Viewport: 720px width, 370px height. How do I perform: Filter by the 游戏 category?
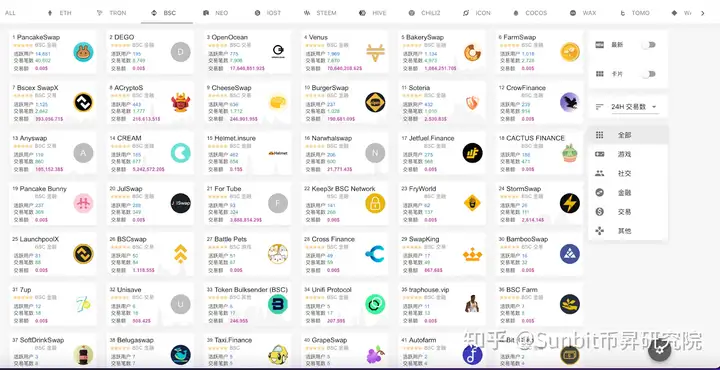click(628, 154)
